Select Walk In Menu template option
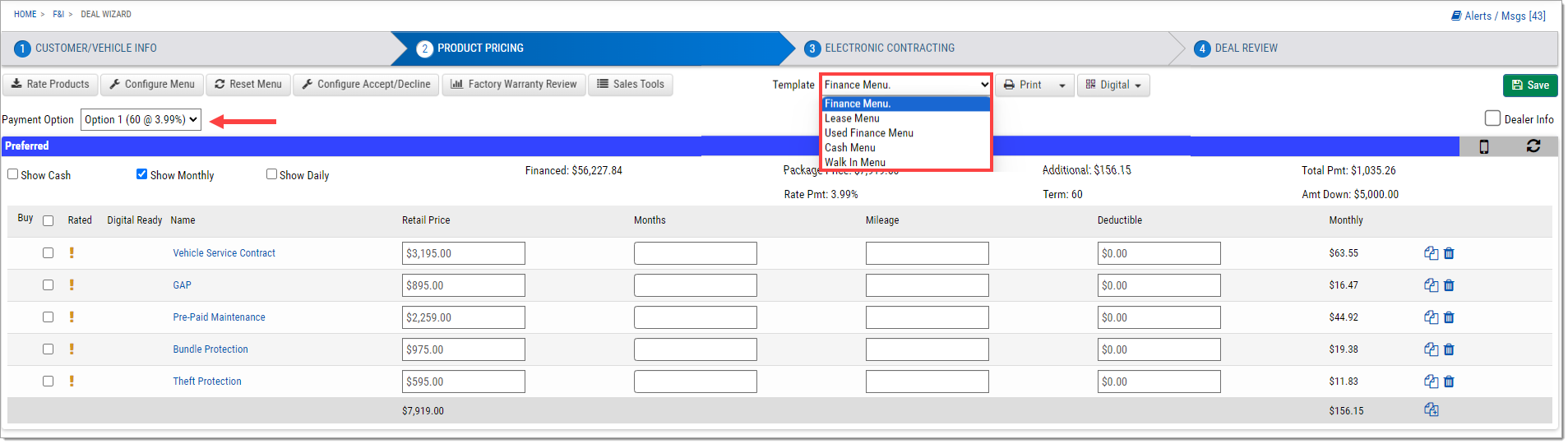This screenshot has height=444, width=1568. (x=906, y=162)
